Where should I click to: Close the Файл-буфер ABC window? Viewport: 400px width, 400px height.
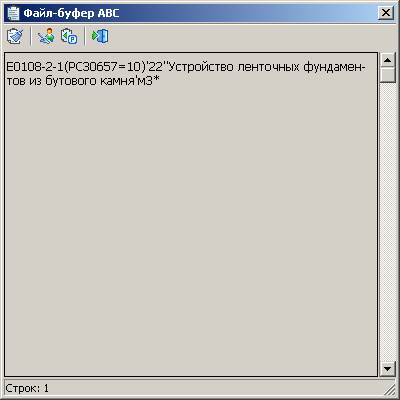click(x=386, y=13)
